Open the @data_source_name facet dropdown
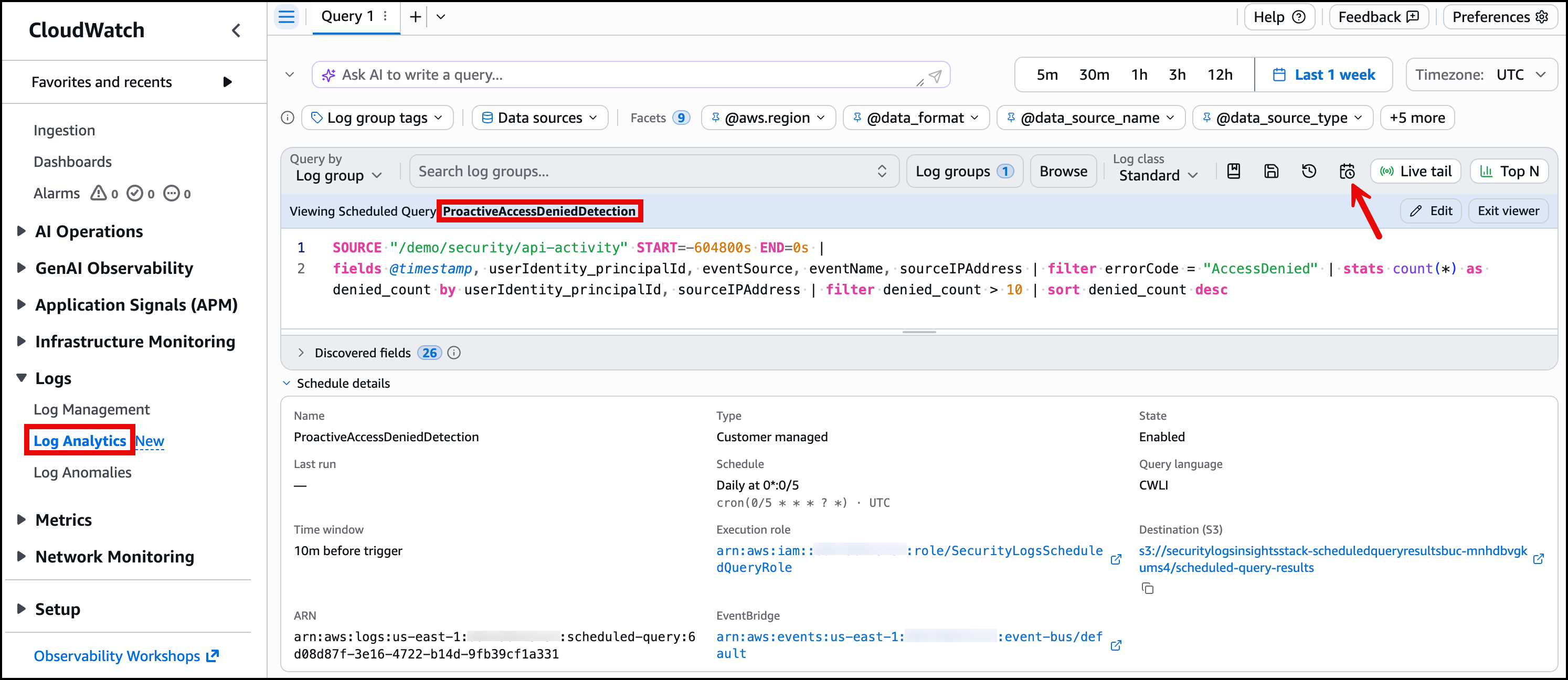 pos(1091,118)
